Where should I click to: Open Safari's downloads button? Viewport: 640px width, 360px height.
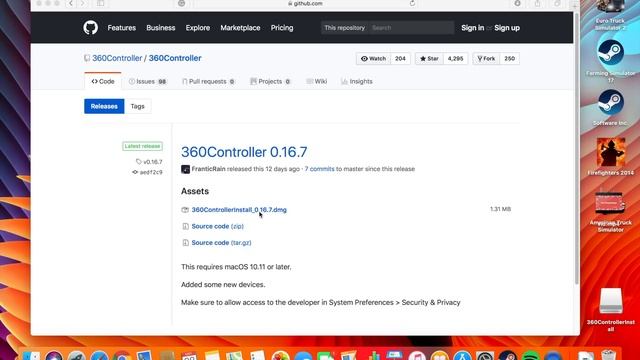click(x=518, y=3)
